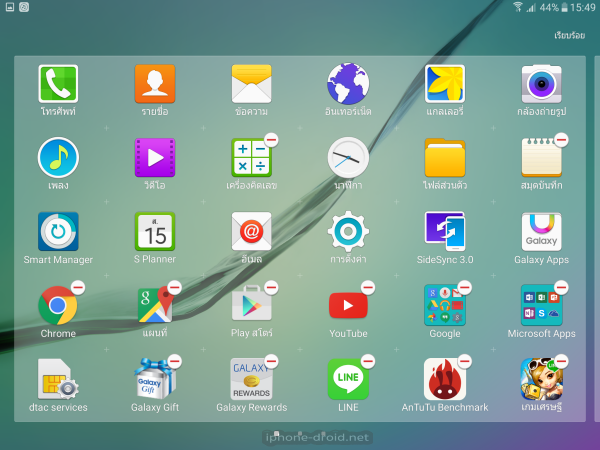Remove Calculator via its minus badge
600x450 pixels.
click(x=271, y=140)
